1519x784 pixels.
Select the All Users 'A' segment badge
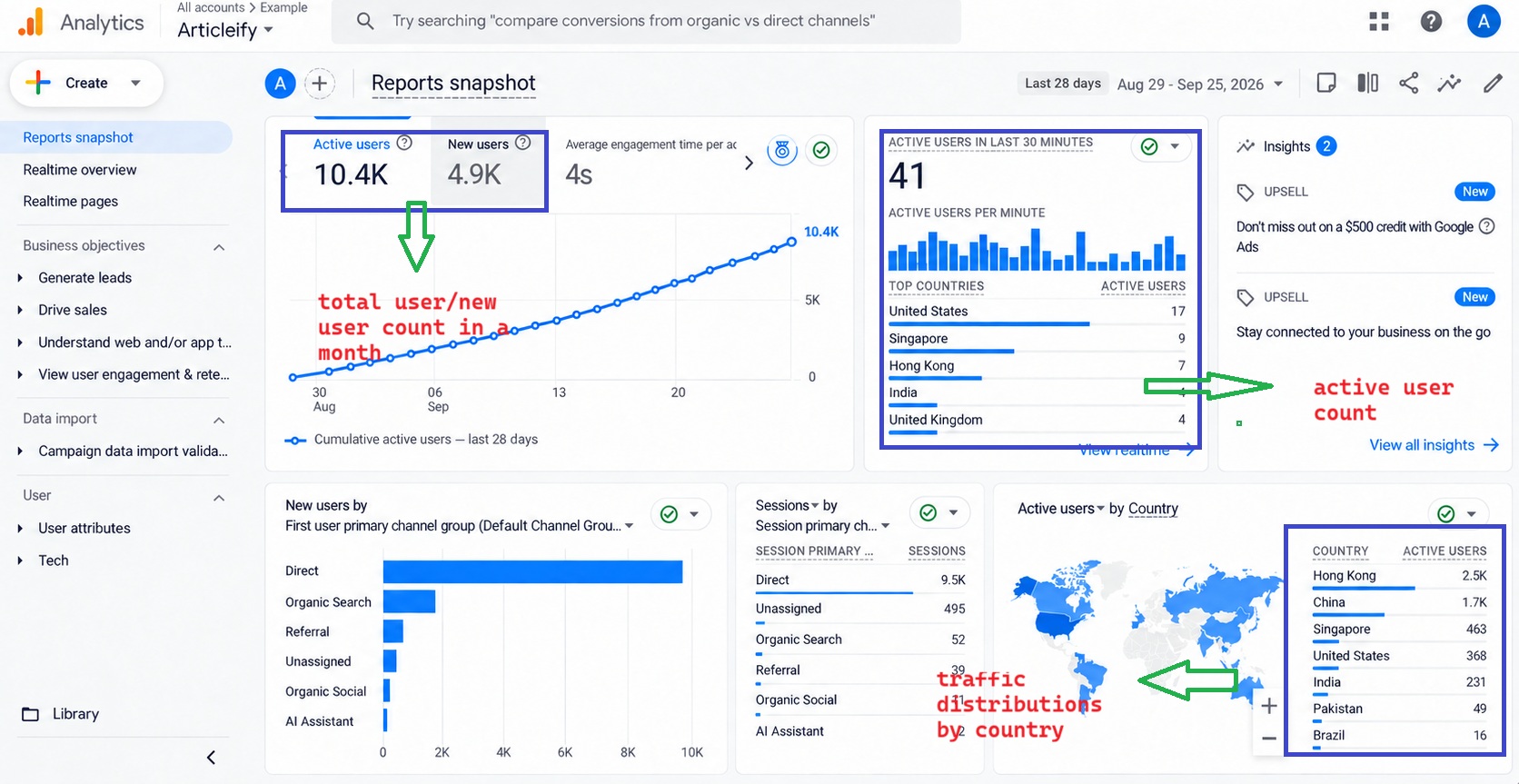[x=280, y=84]
